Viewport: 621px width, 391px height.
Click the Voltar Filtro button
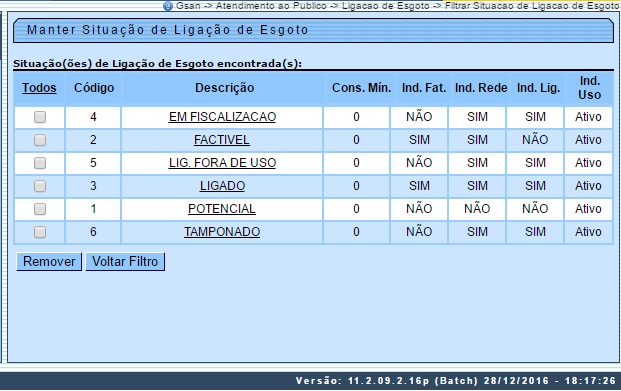(x=125, y=261)
